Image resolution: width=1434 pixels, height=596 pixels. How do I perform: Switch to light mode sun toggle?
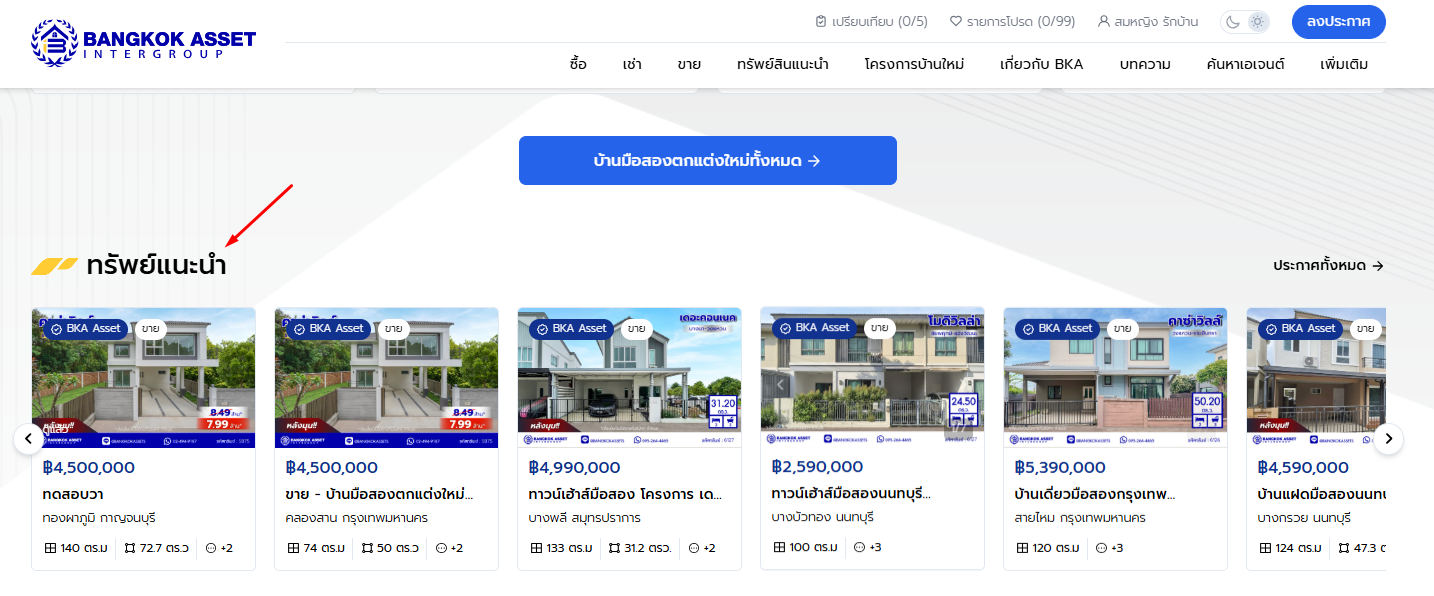pos(1257,22)
